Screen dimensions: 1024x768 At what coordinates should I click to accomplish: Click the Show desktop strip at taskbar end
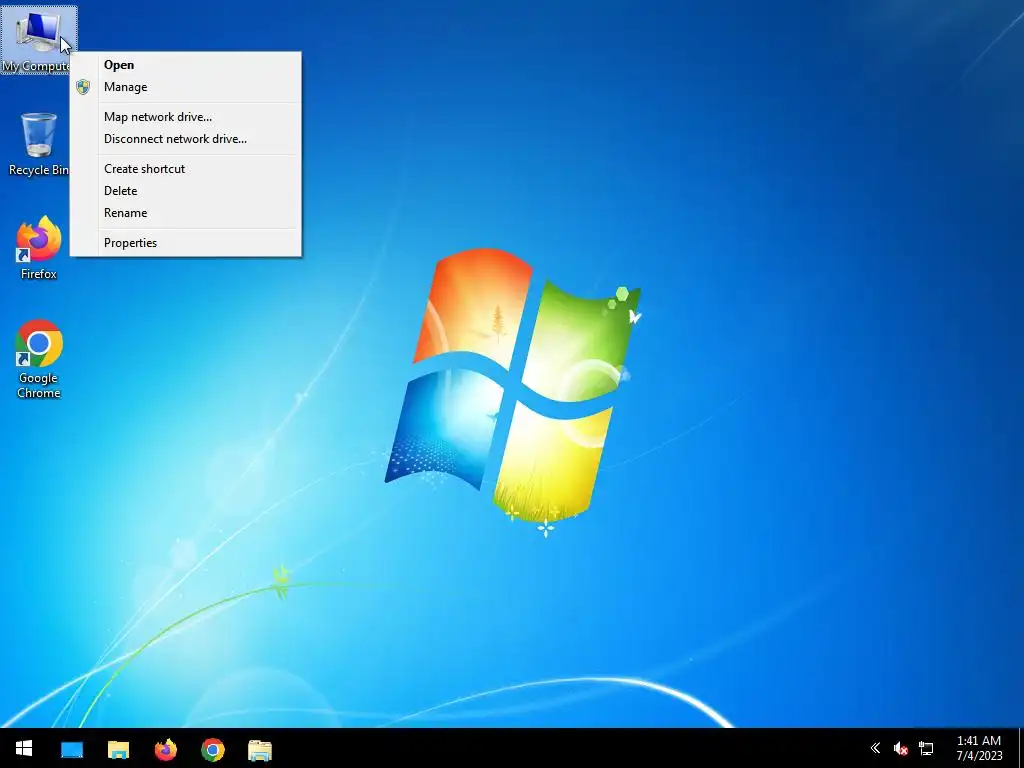point(1021,748)
